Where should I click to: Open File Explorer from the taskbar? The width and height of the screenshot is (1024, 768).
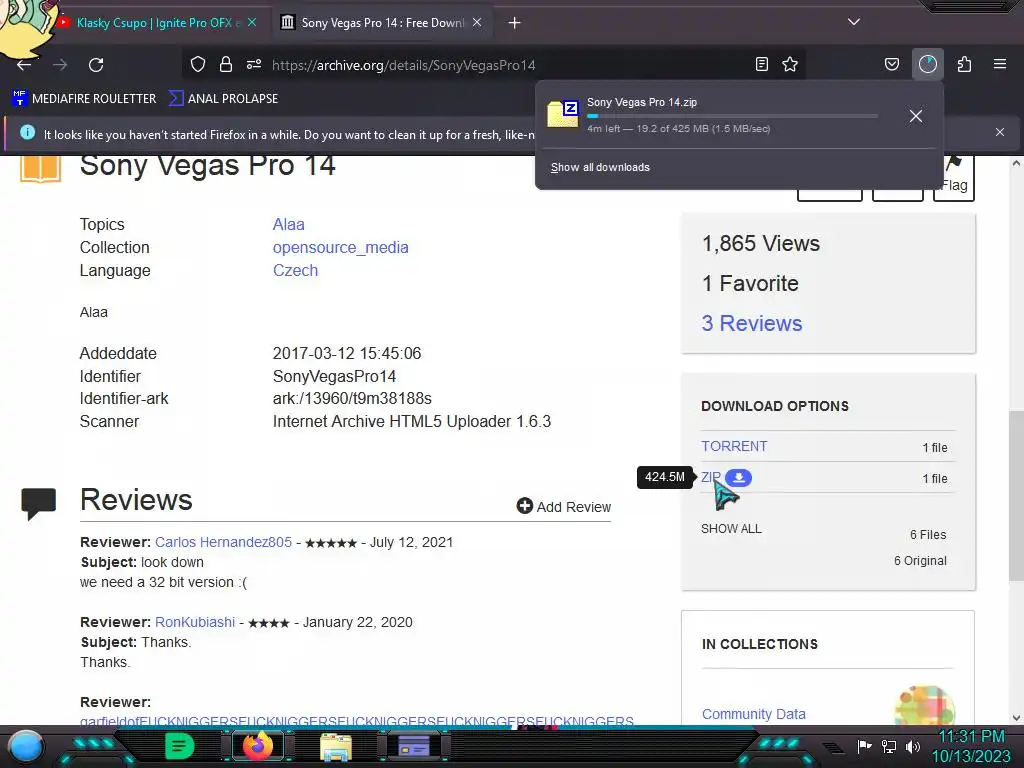point(336,747)
